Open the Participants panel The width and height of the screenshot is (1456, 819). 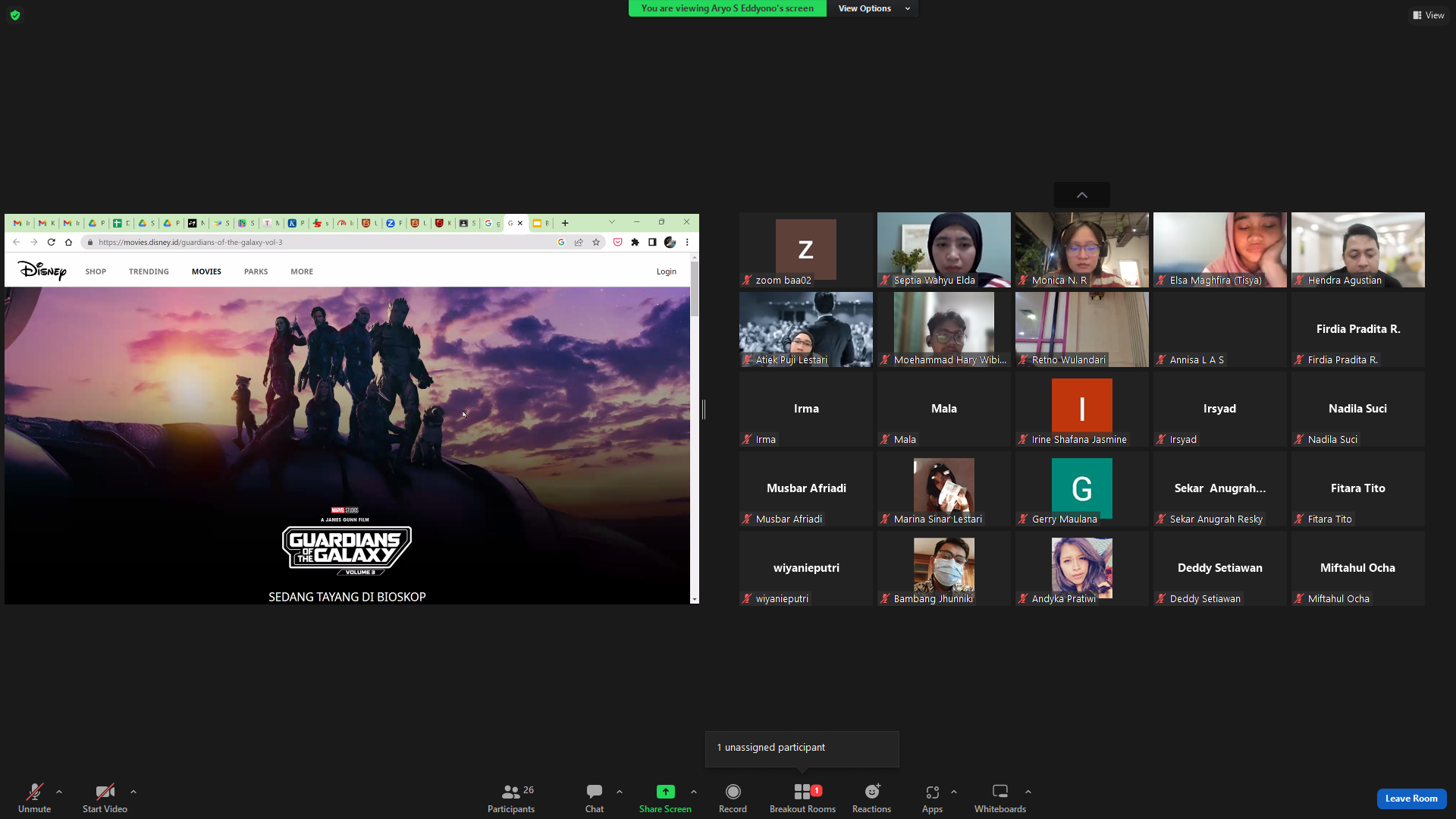click(x=511, y=798)
